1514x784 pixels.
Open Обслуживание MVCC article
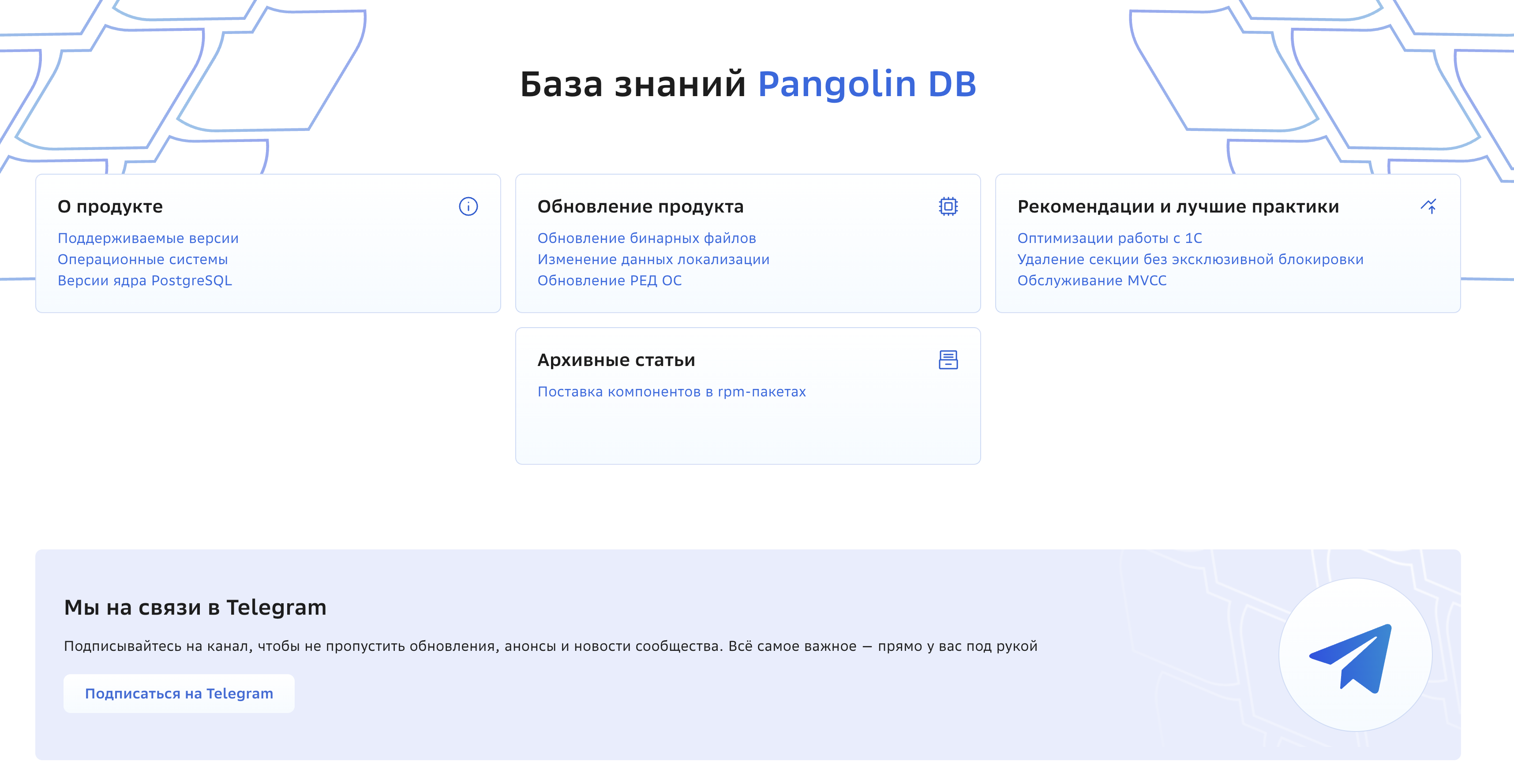click(1091, 280)
